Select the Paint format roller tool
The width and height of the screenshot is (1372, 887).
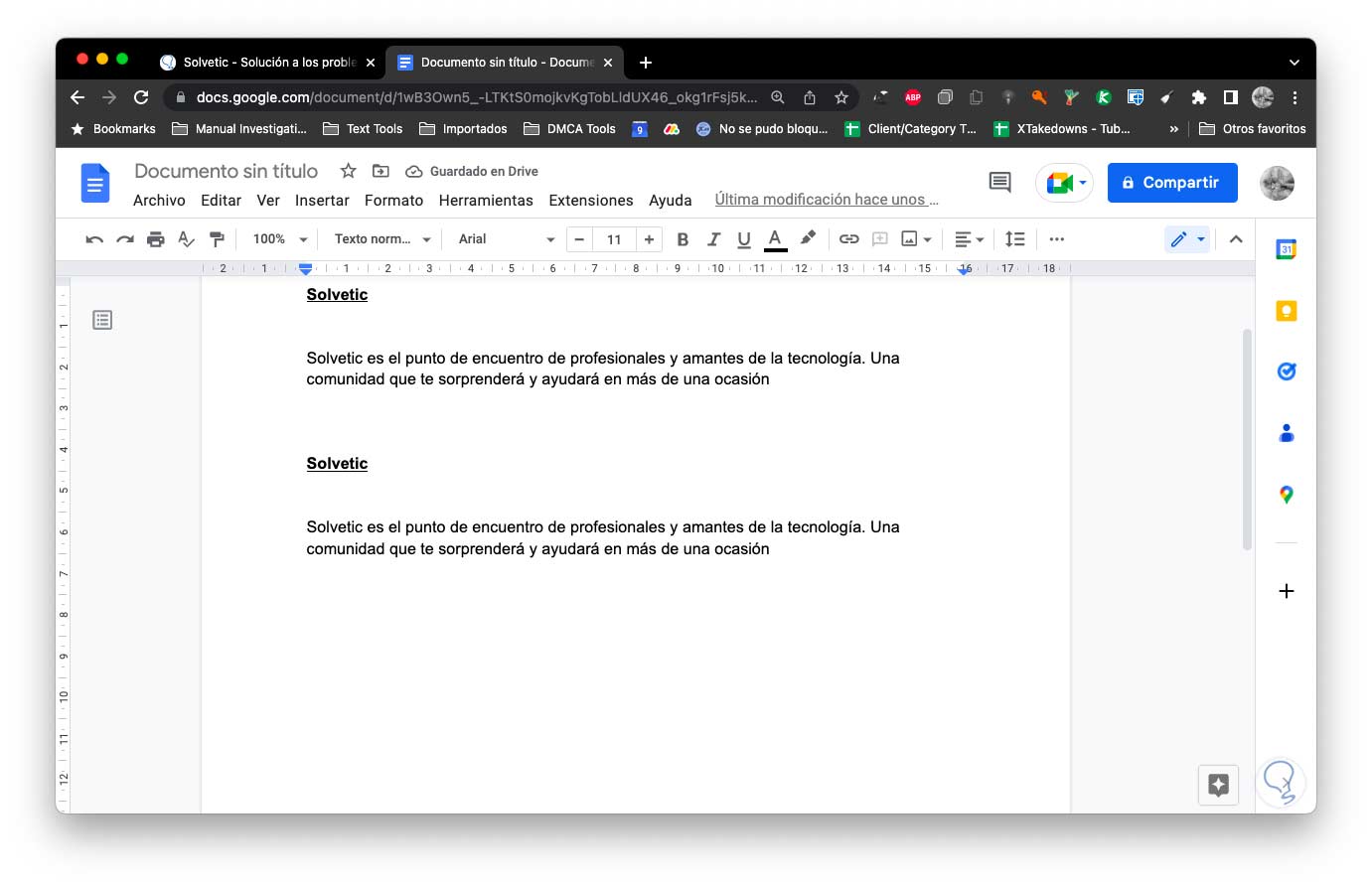217,239
